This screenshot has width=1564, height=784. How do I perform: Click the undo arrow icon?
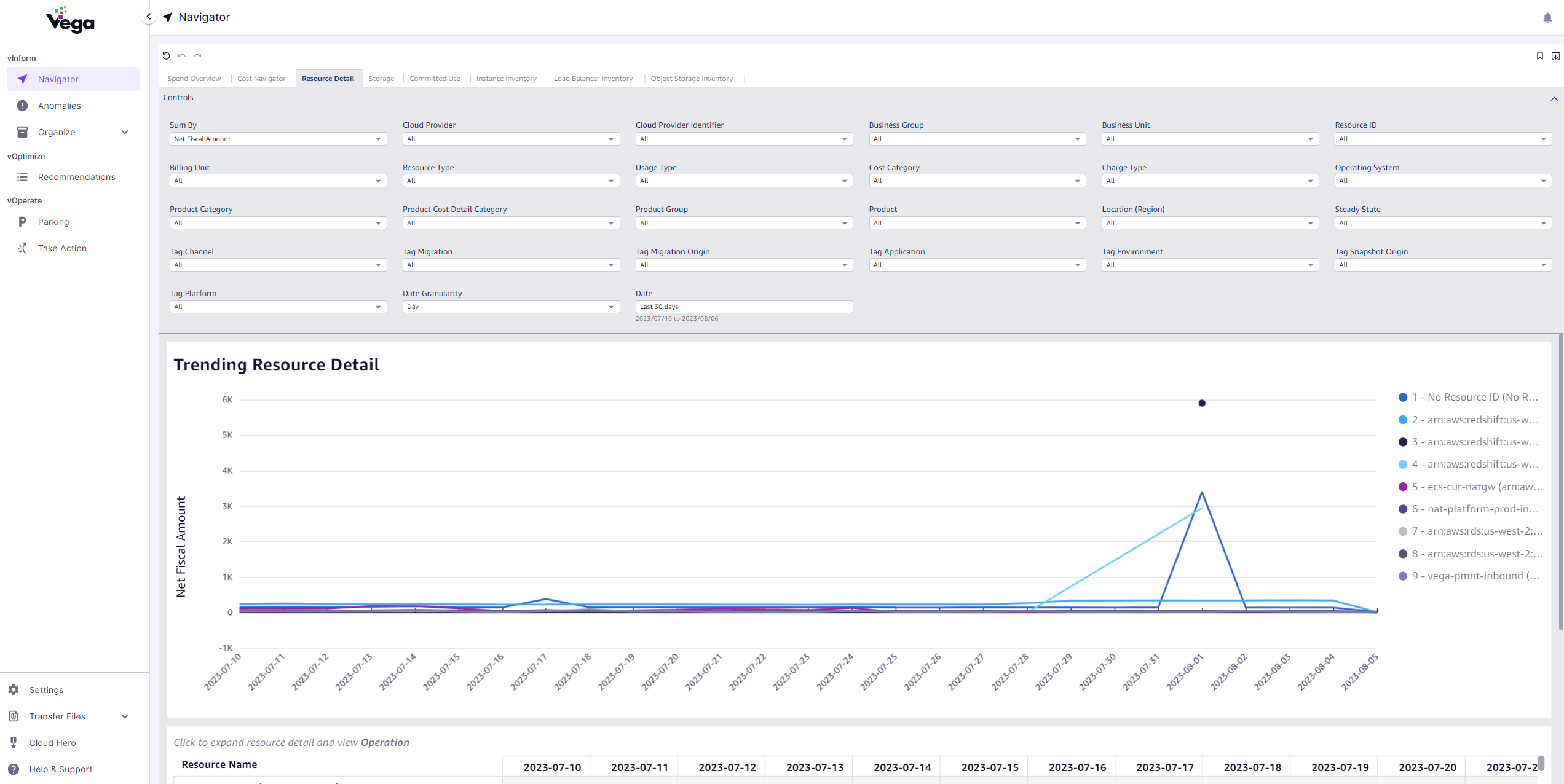pyautogui.click(x=182, y=56)
